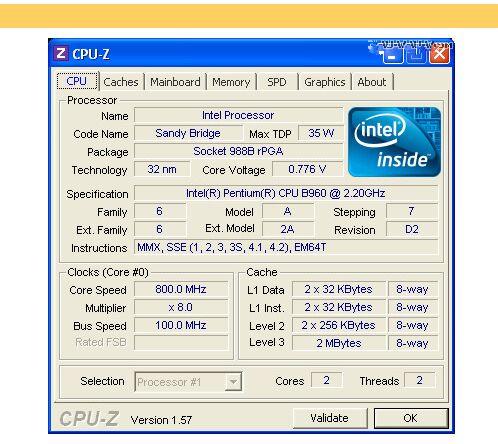
Task: Click the Level 3 size '2 MBytes'
Action: click(339, 343)
